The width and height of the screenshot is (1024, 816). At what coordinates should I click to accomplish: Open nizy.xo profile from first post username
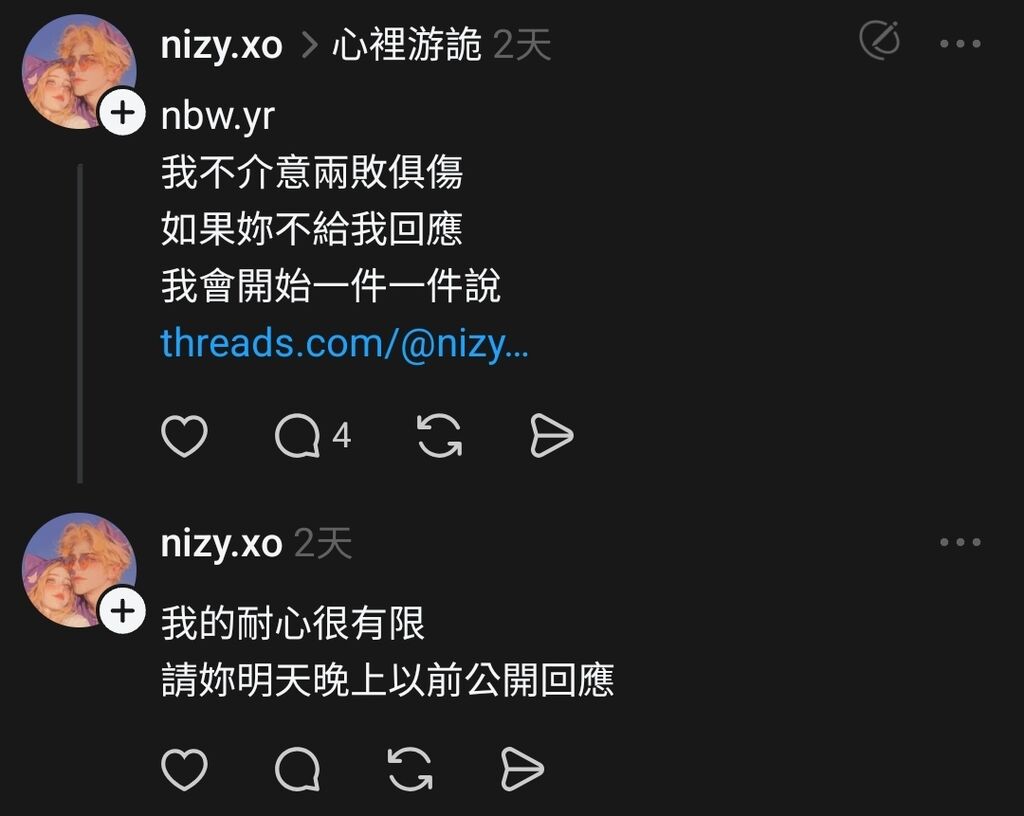click(221, 46)
